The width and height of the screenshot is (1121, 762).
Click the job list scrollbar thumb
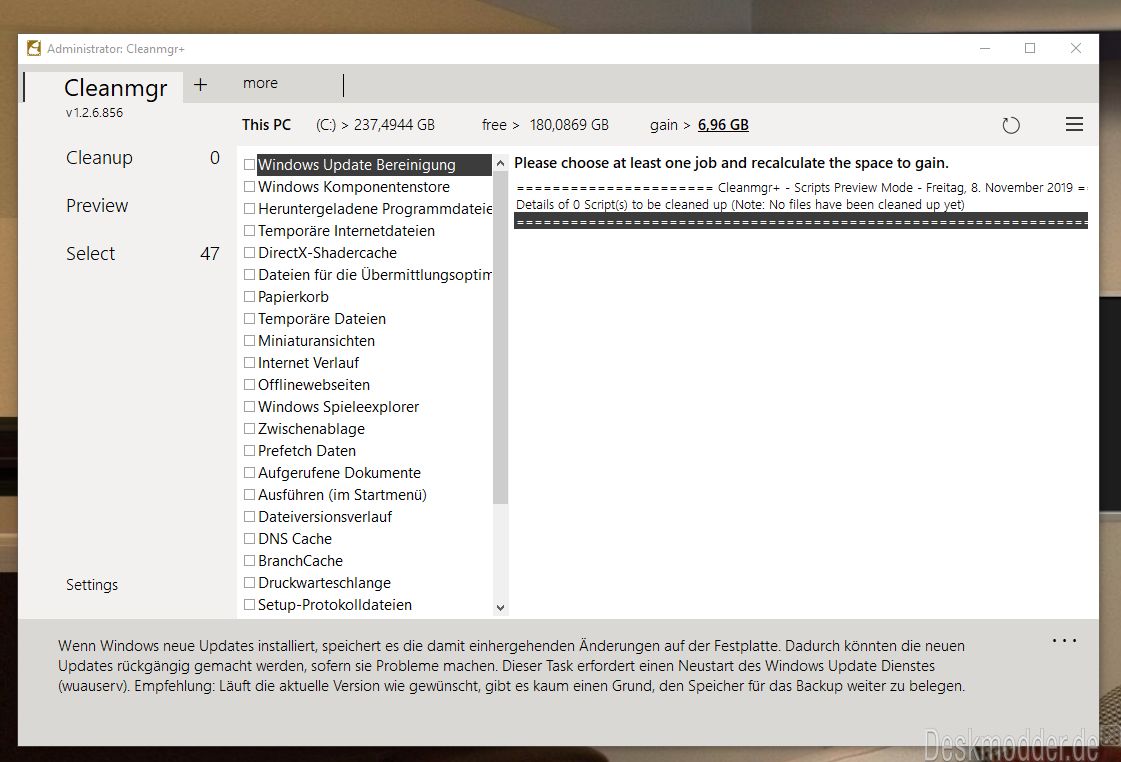pyautogui.click(x=500, y=337)
